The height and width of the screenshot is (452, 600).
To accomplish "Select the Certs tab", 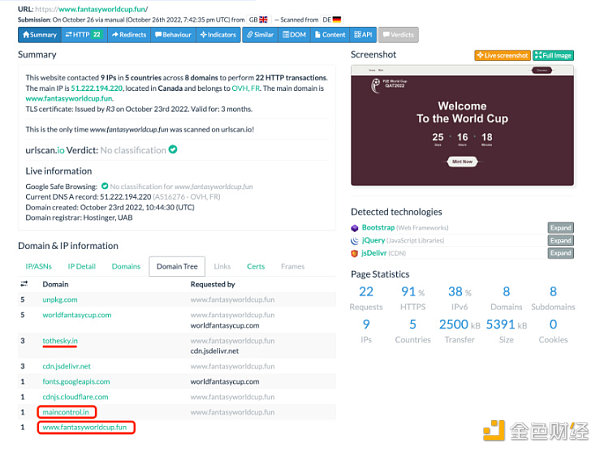I will [256, 266].
